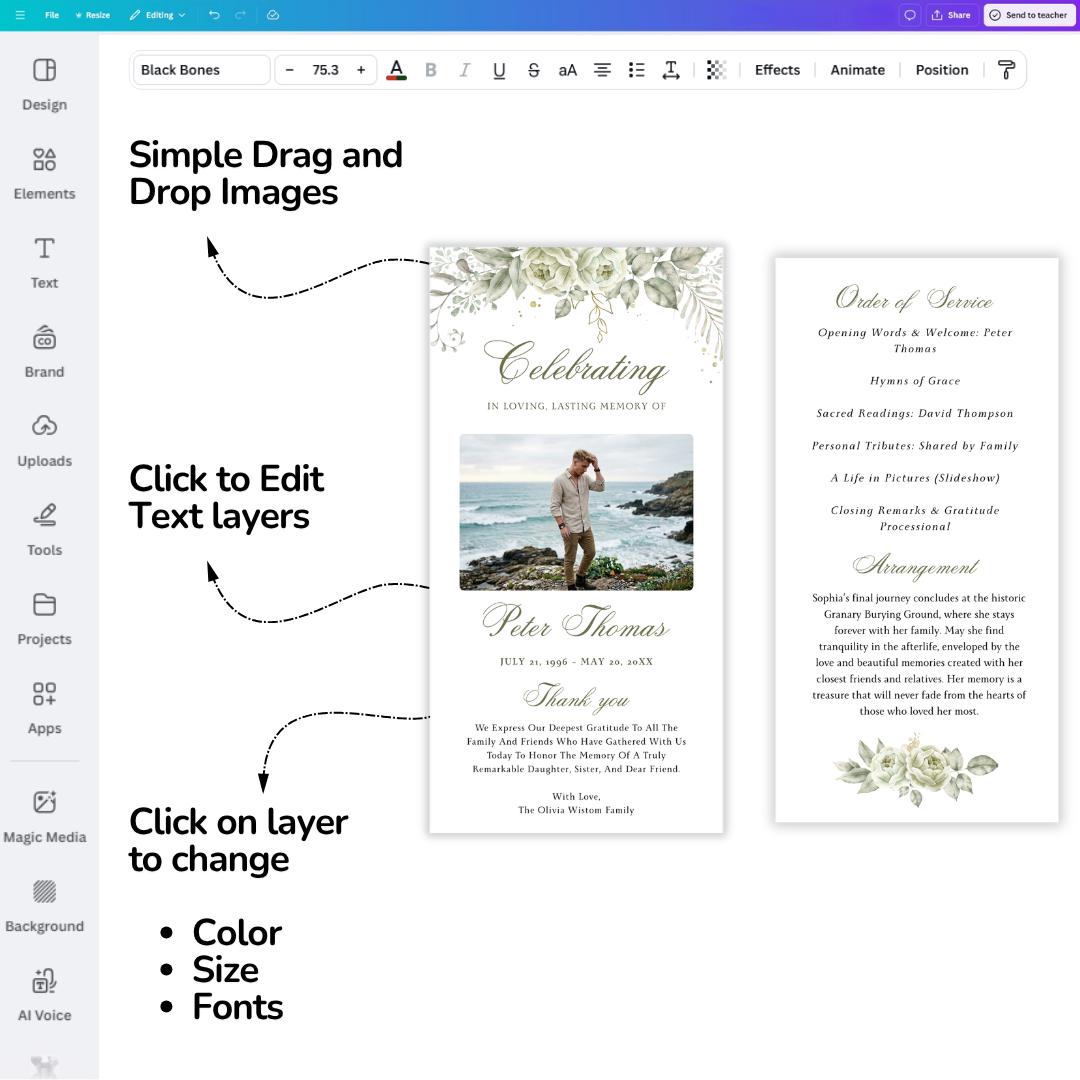Undo the last action

click(x=214, y=15)
